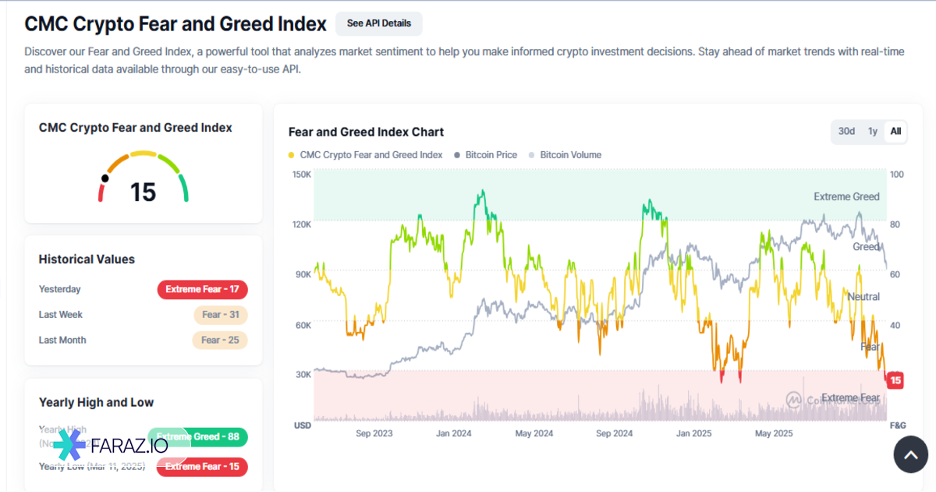936x492 pixels.
Task: Click the Extreme Fear - 17 yesterday badge
Action: (202, 290)
